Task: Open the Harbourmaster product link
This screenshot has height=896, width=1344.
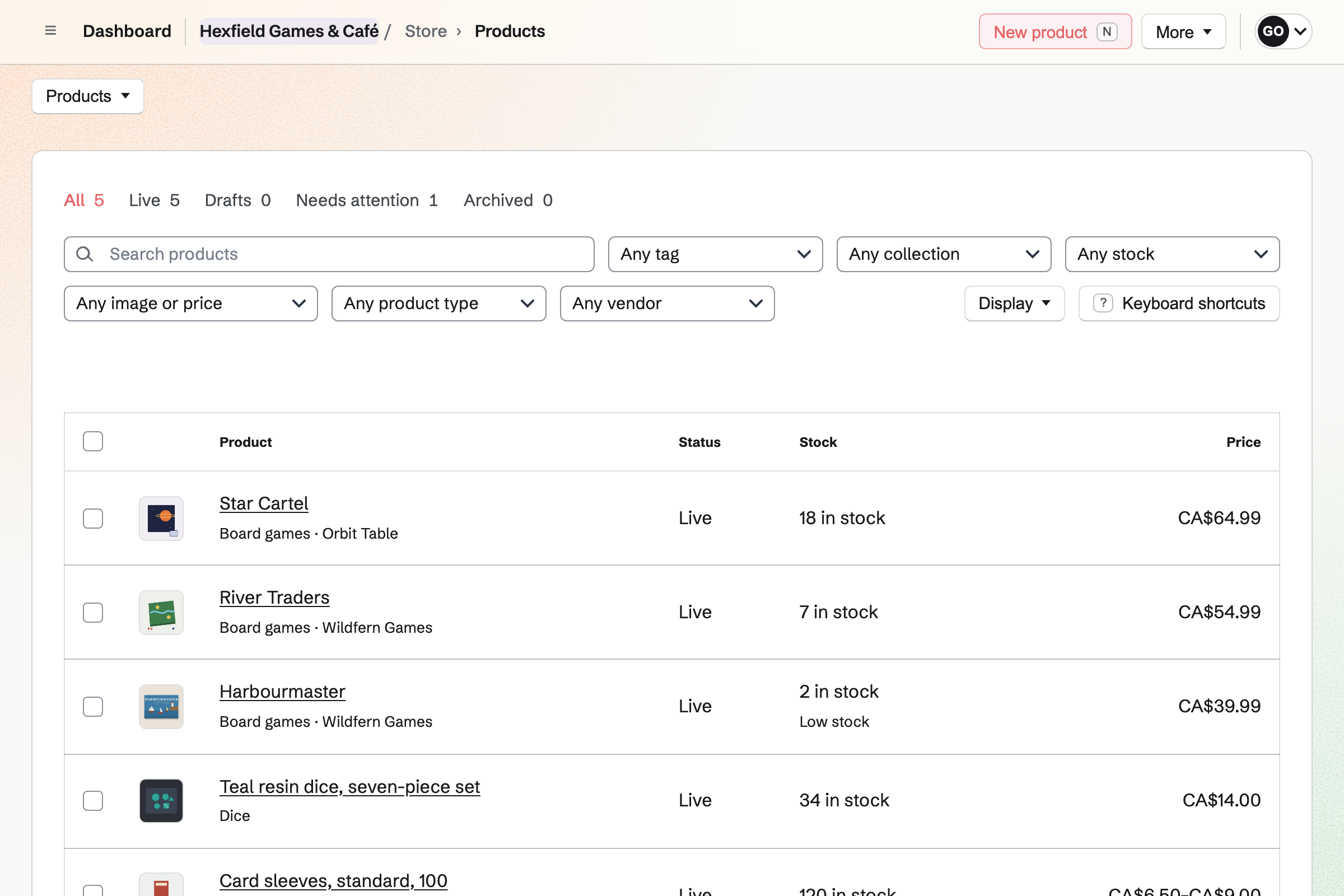Action: [282, 692]
